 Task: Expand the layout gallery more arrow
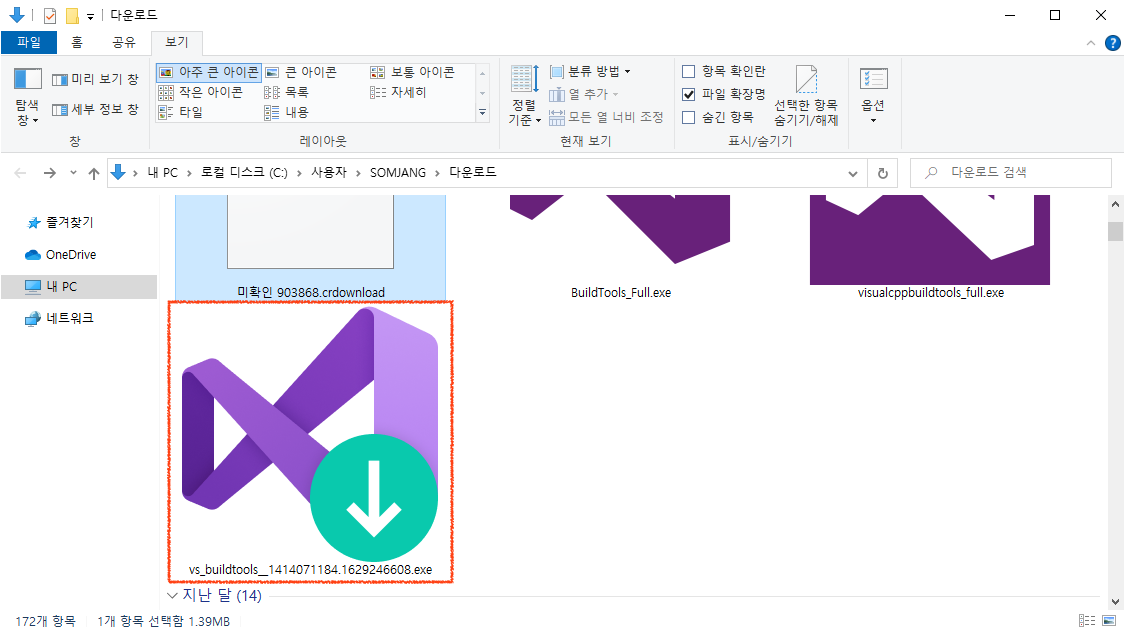(482, 113)
